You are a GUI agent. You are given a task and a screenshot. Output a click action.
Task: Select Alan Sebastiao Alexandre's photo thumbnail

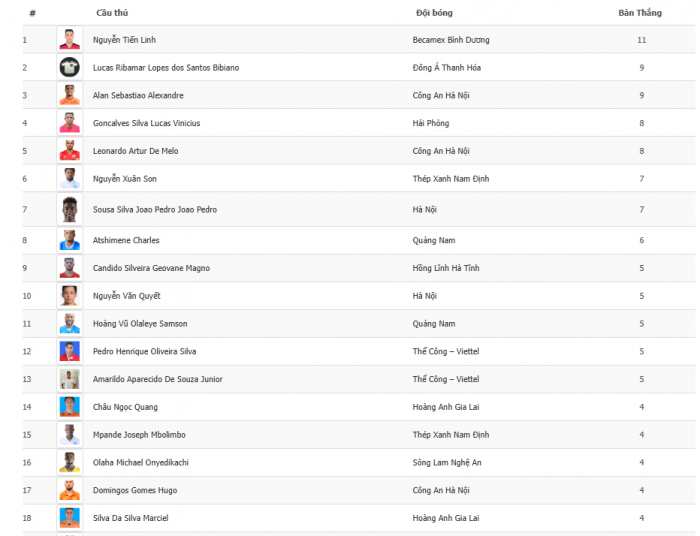point(70,95)
